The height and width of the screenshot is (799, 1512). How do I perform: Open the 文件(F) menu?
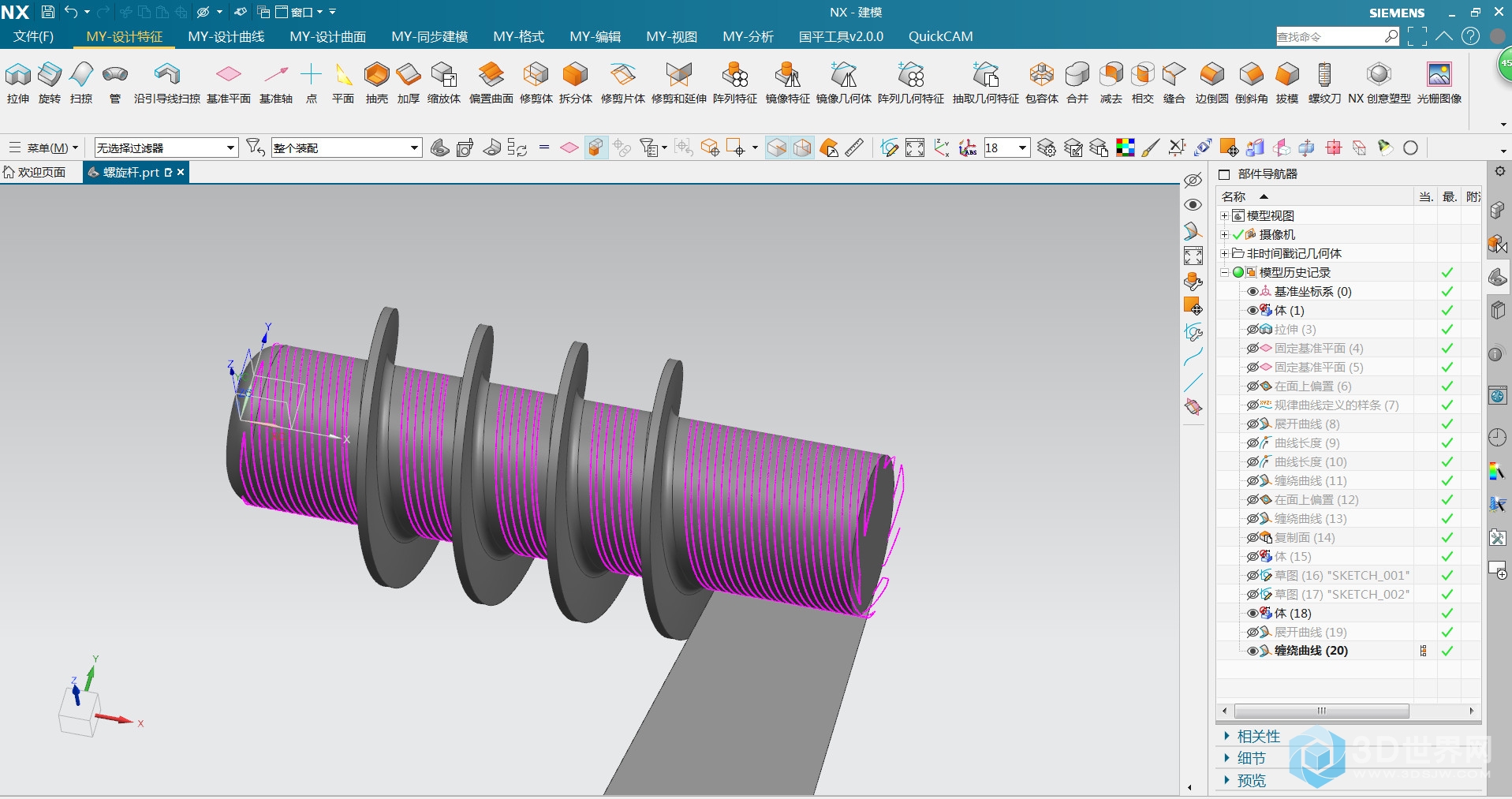tap(34, 36)
